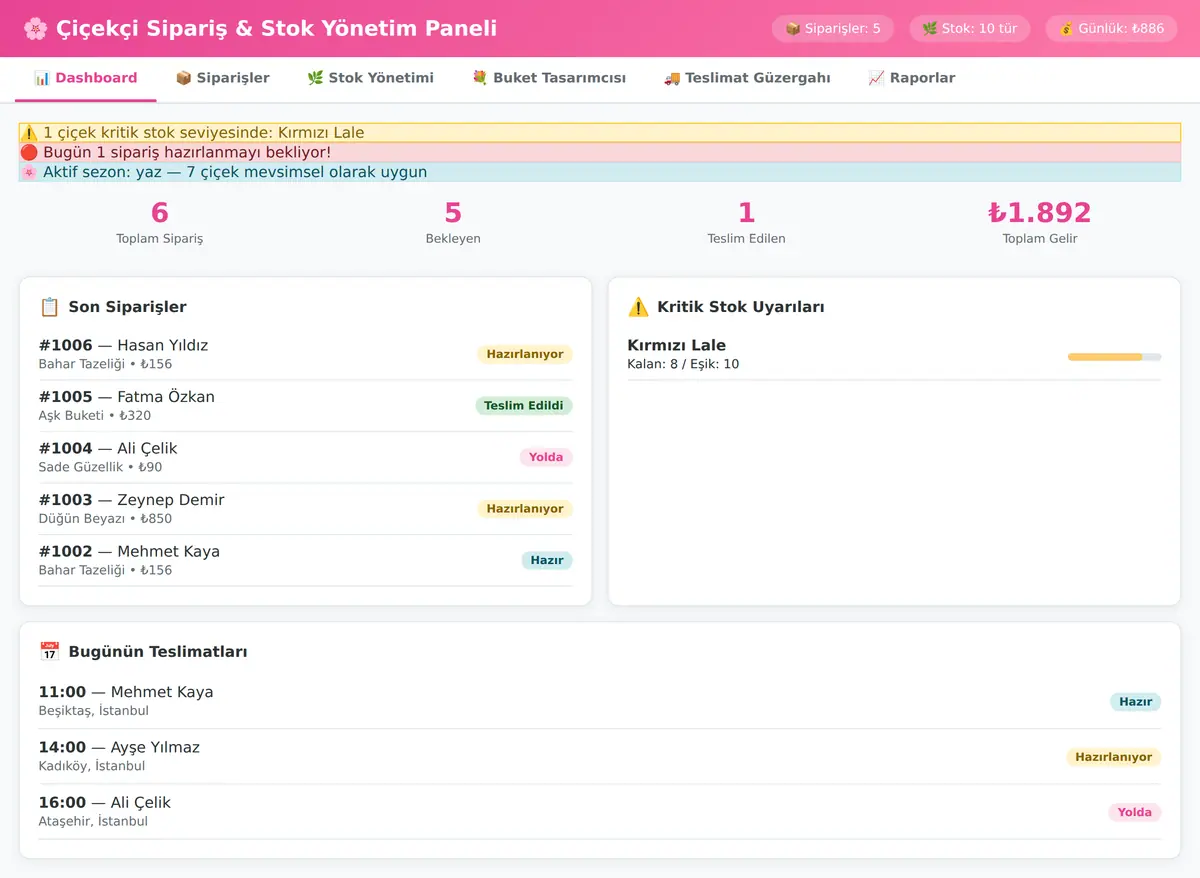This screenshot has width=1200, height=878.
Task: Select the 14:00 Ayşe Yılmaz delivery
Action: tap(600, 756)
